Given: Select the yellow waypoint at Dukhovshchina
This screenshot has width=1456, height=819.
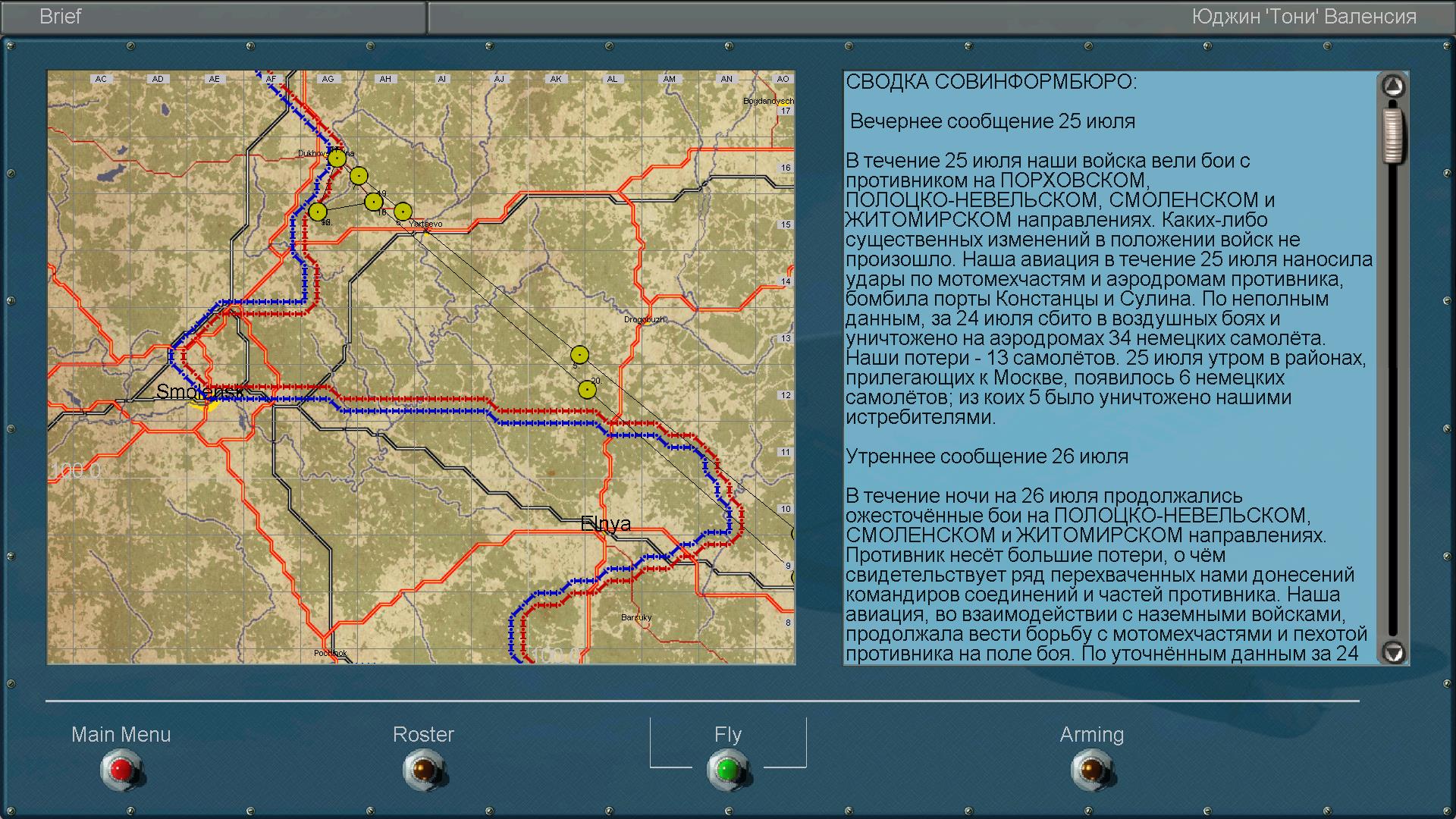Looking at the screenshot, I should click(337, 158).
